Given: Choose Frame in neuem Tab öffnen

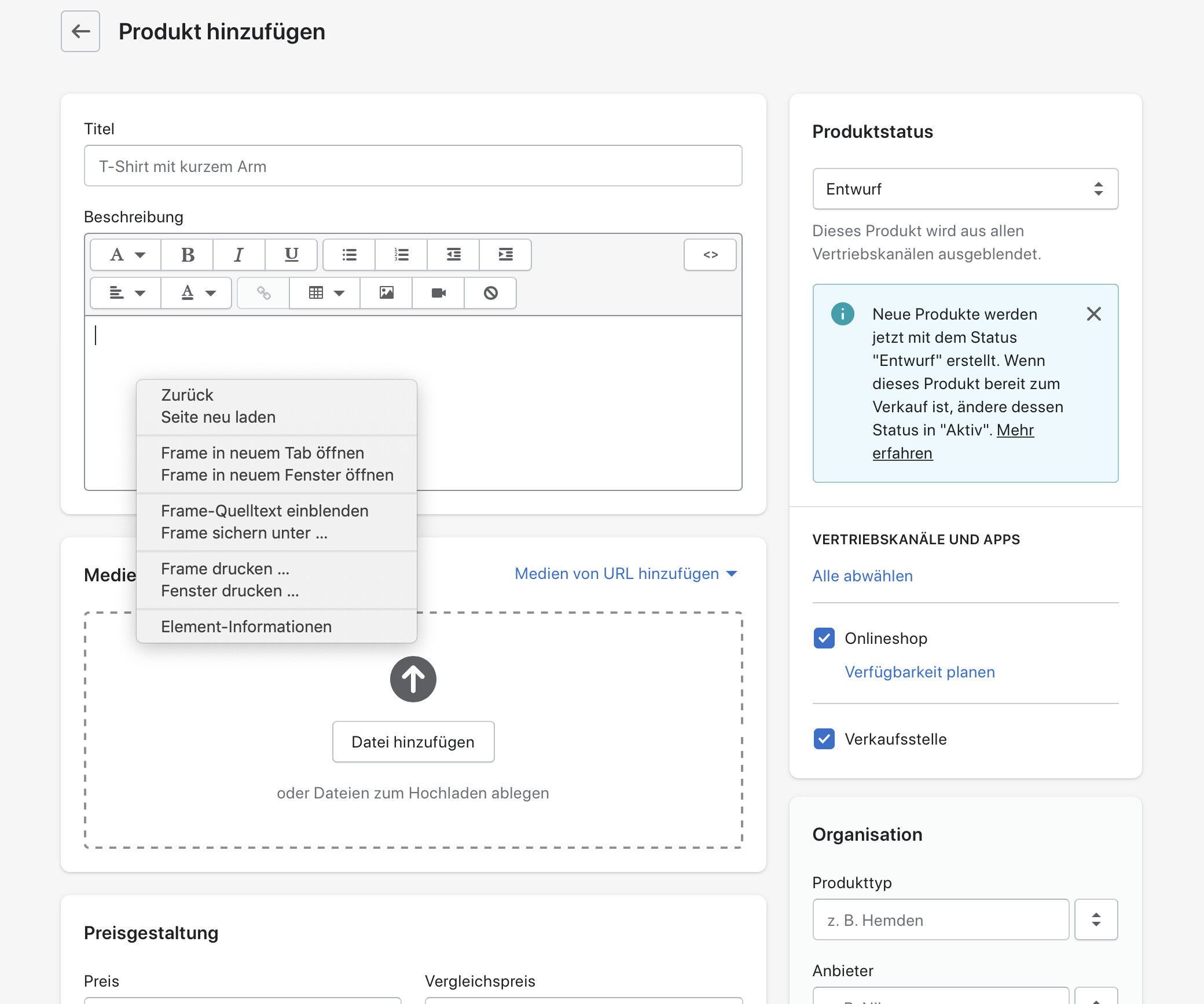Looking at the screenshot, I should pos(277,453).
